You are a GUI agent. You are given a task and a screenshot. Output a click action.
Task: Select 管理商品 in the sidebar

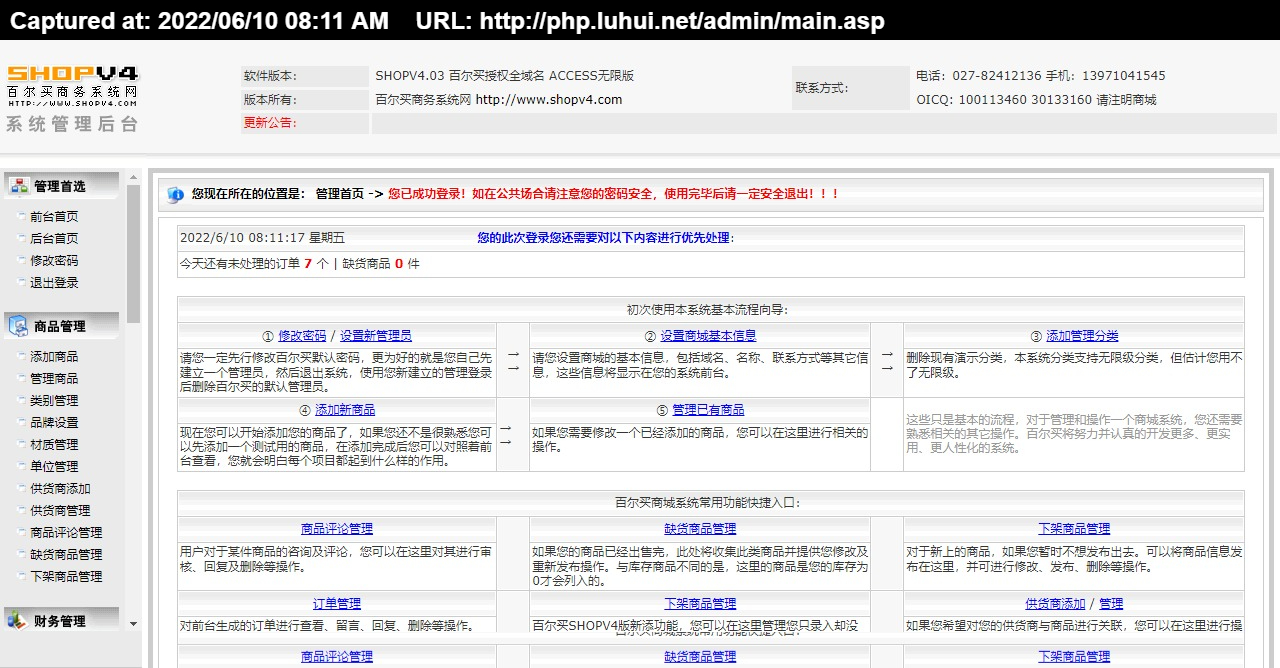(54, 378)
